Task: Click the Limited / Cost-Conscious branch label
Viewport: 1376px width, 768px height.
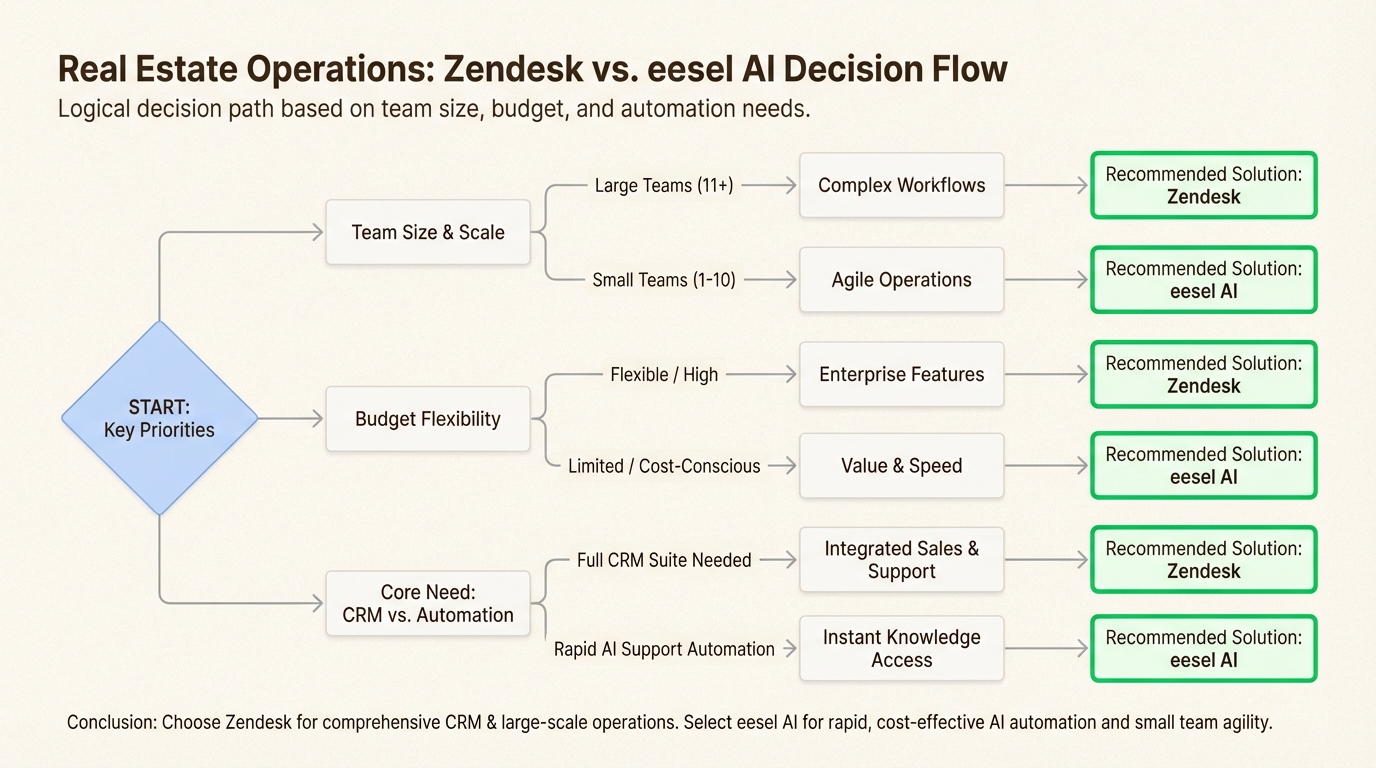Action: click(664, 466)
